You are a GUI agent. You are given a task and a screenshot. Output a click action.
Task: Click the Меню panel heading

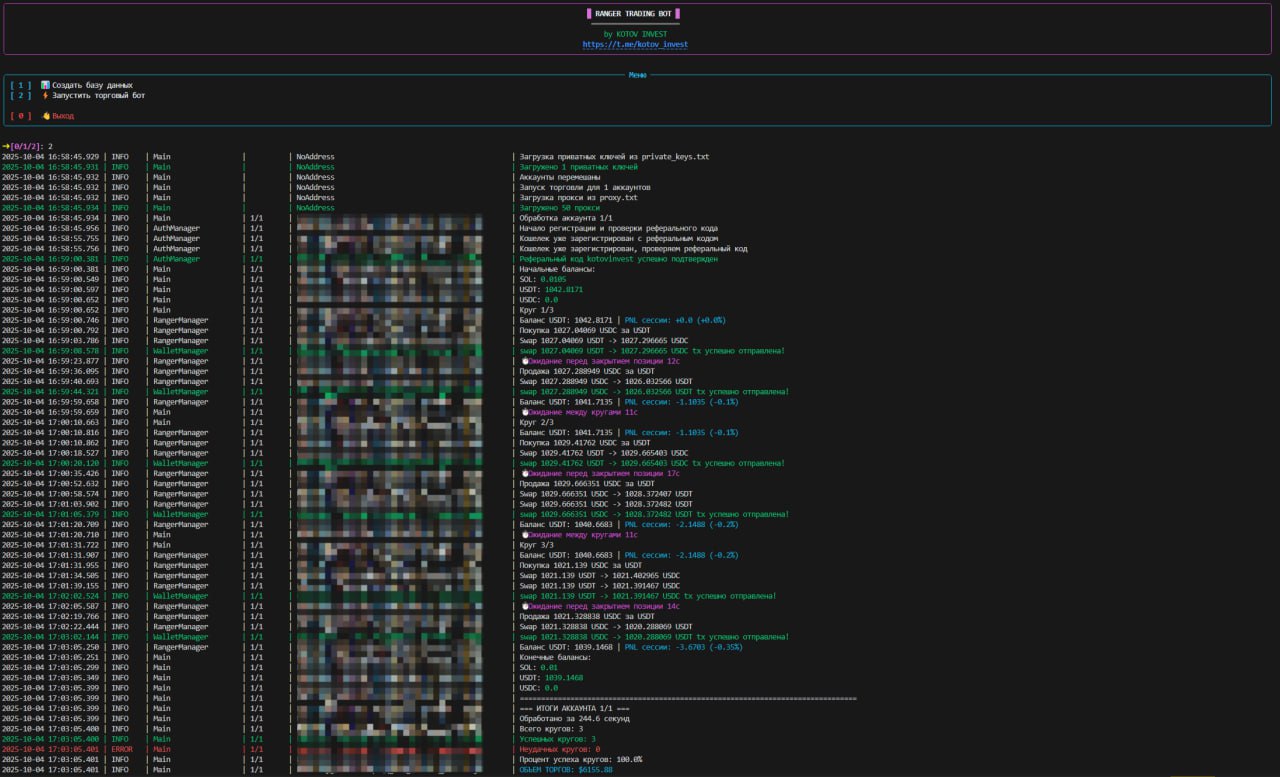coord(637,75)
